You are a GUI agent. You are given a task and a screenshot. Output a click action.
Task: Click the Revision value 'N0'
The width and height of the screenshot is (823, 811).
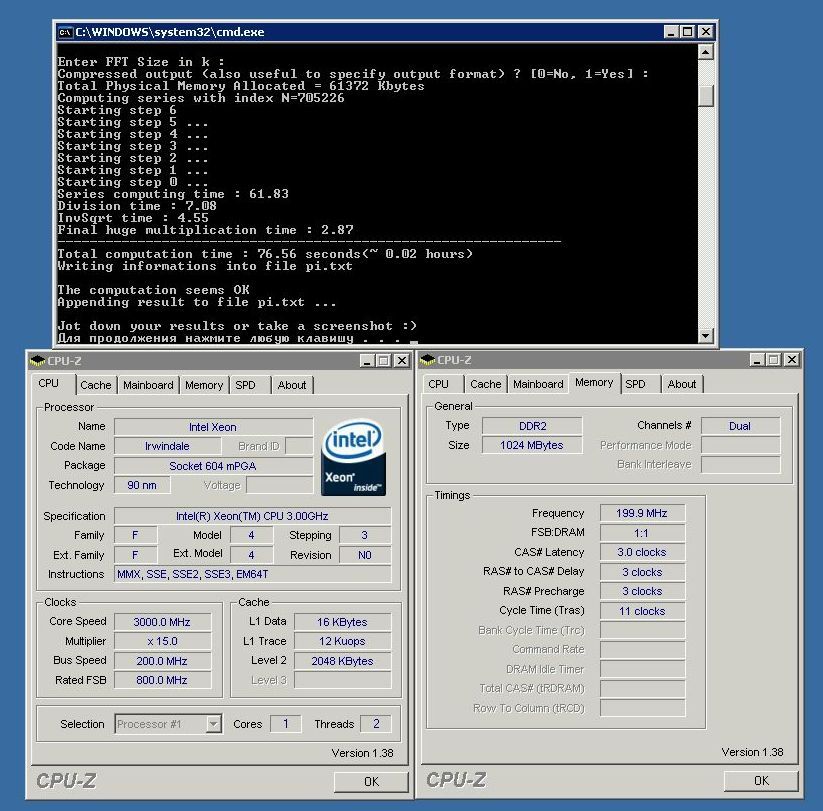365,555
